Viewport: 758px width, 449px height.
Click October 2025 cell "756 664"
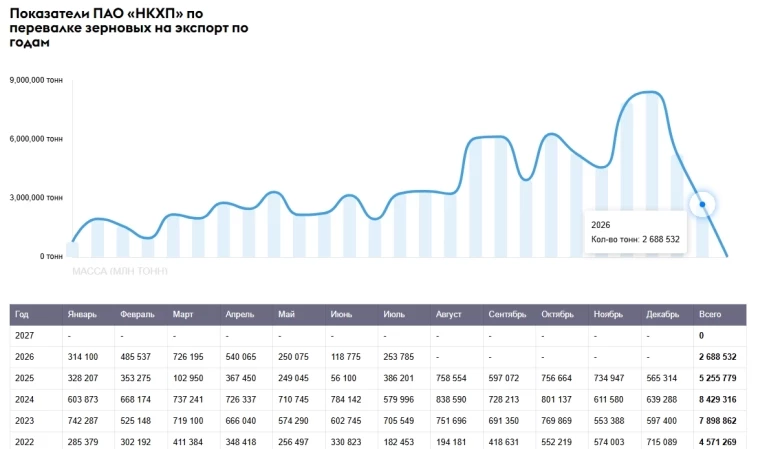[556, 378]
